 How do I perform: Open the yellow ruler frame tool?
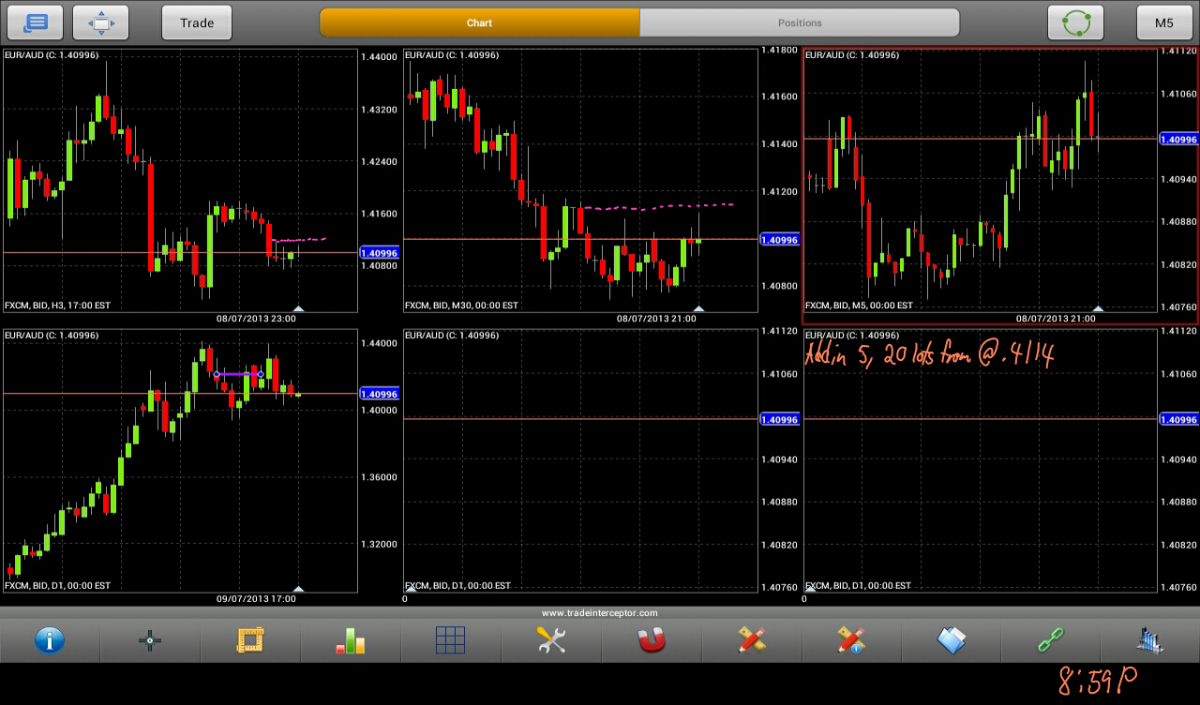[250, 640]
